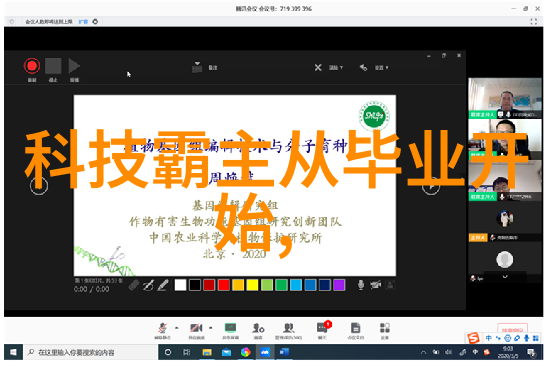550x367 pixels.
Task: Click the green Share Screen icon
Action: click(x=230, y=328)
